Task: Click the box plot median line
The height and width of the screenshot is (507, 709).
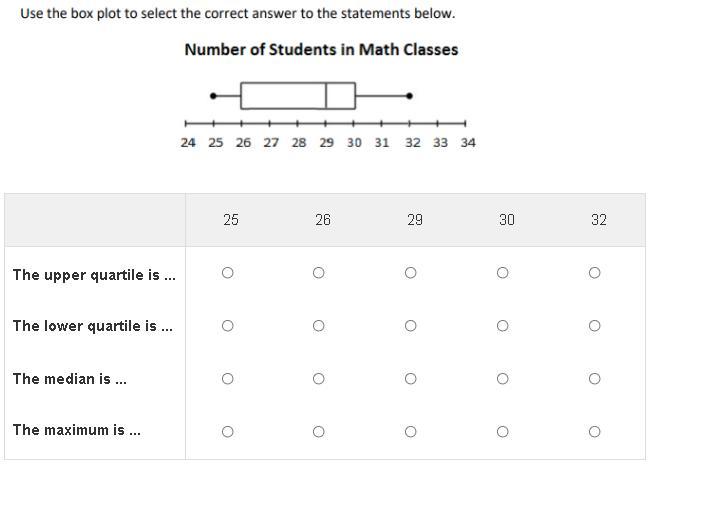Action: 327,96
